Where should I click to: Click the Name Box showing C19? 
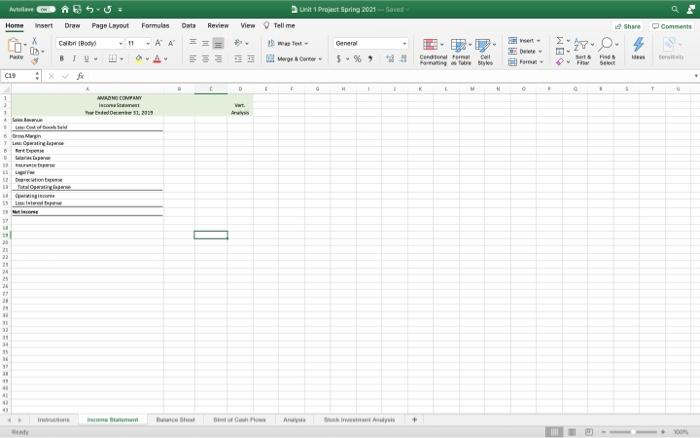tap(21, 76)
